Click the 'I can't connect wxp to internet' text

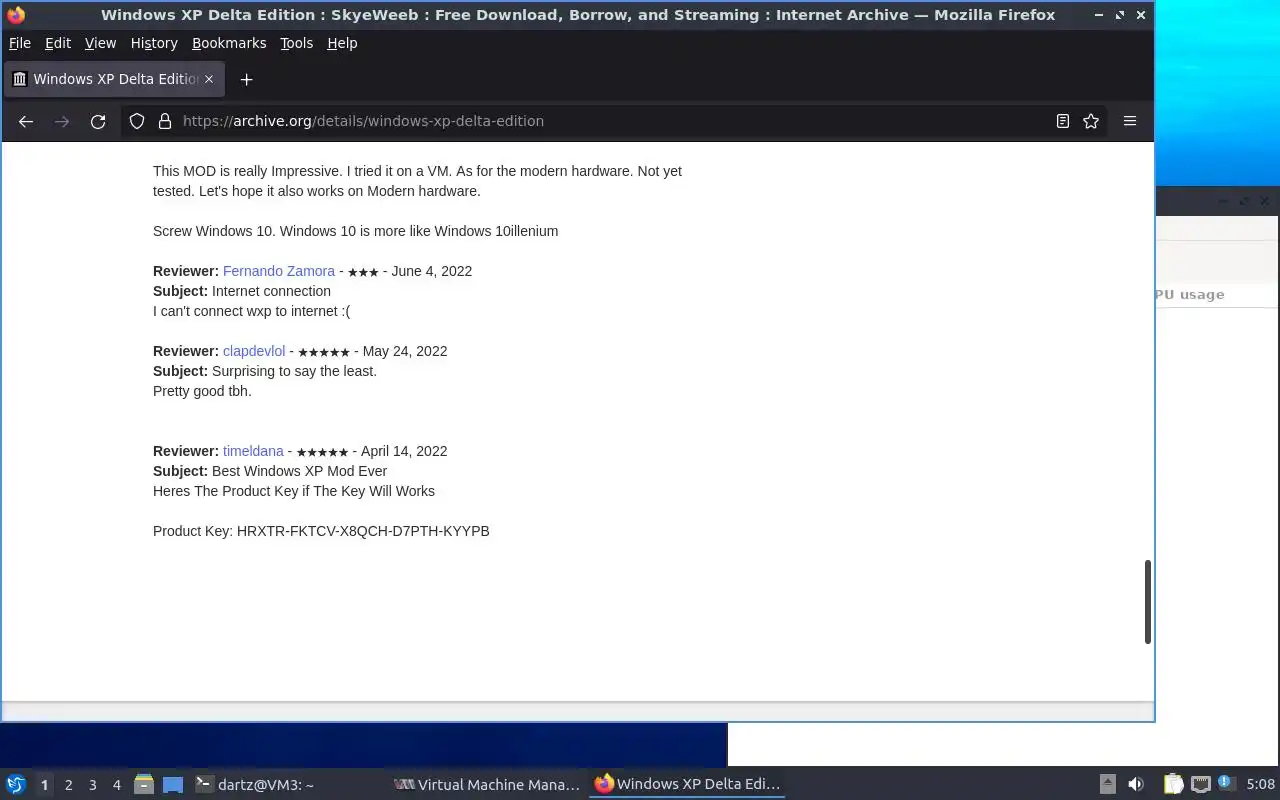[251, 311]
